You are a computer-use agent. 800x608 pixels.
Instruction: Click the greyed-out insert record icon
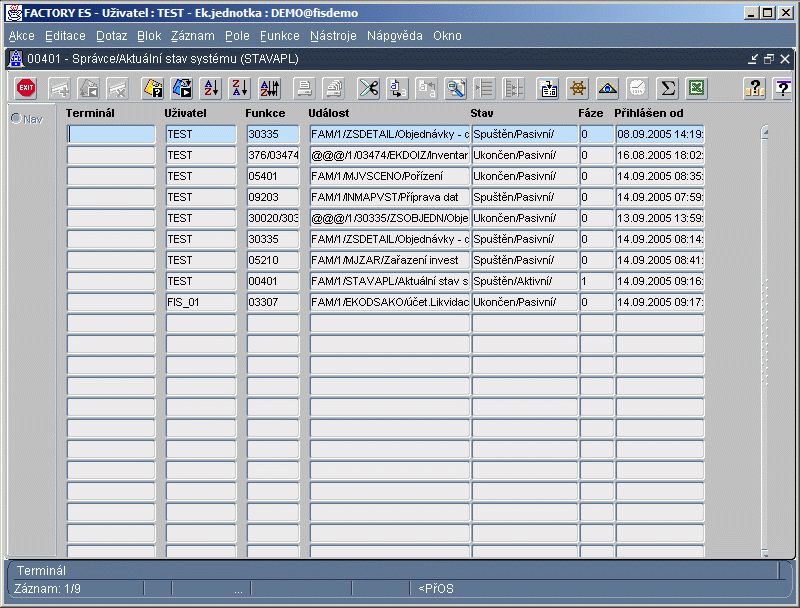tap(59, 88)
